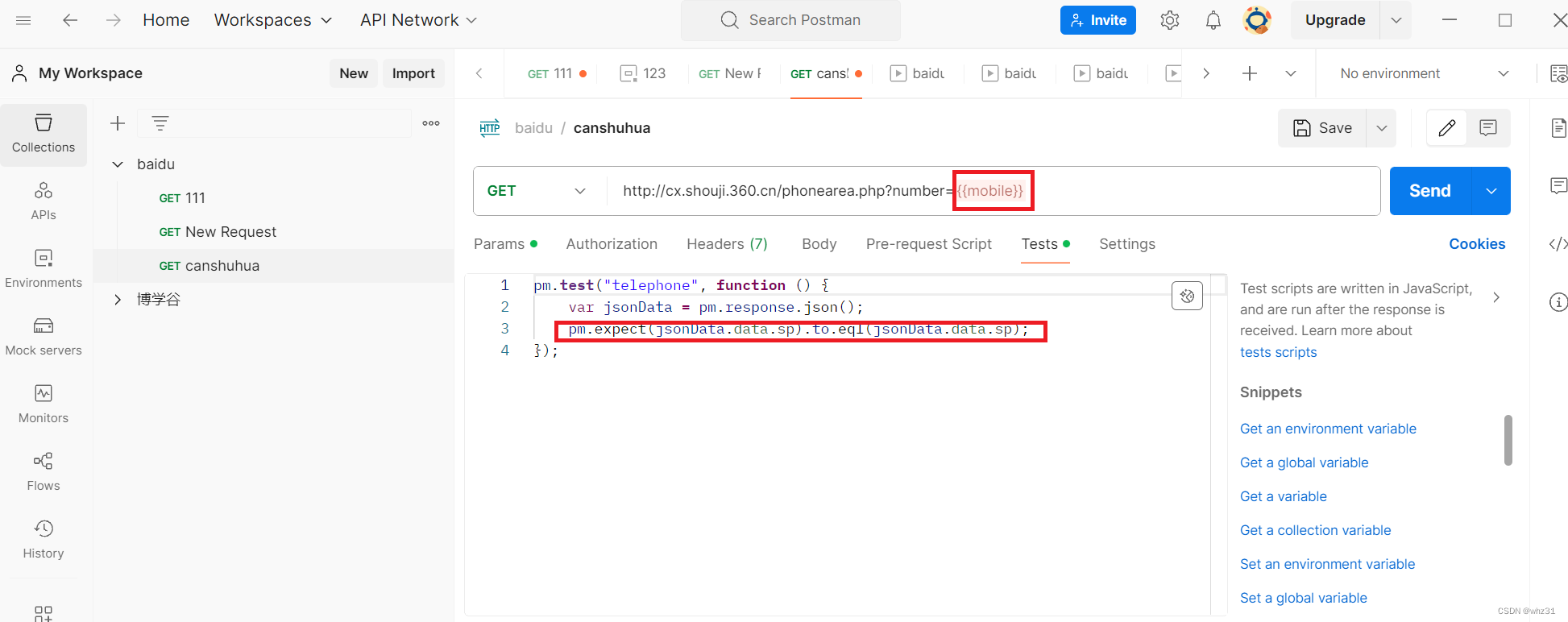This screenshot has width=1568, height=622.
Task: Open the Collections sidebar section
Action: 44,134
